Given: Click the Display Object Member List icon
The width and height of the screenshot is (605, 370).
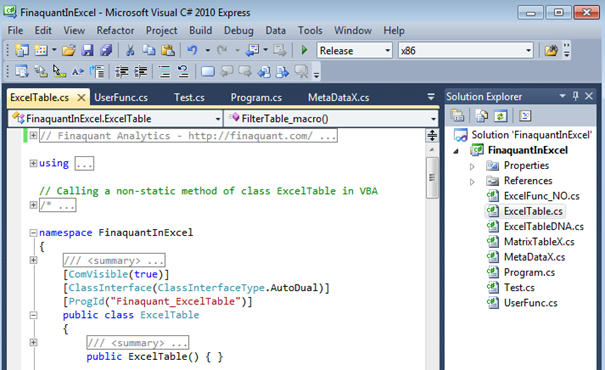Looking at the screenshot, I should click(x=22, y=71).
